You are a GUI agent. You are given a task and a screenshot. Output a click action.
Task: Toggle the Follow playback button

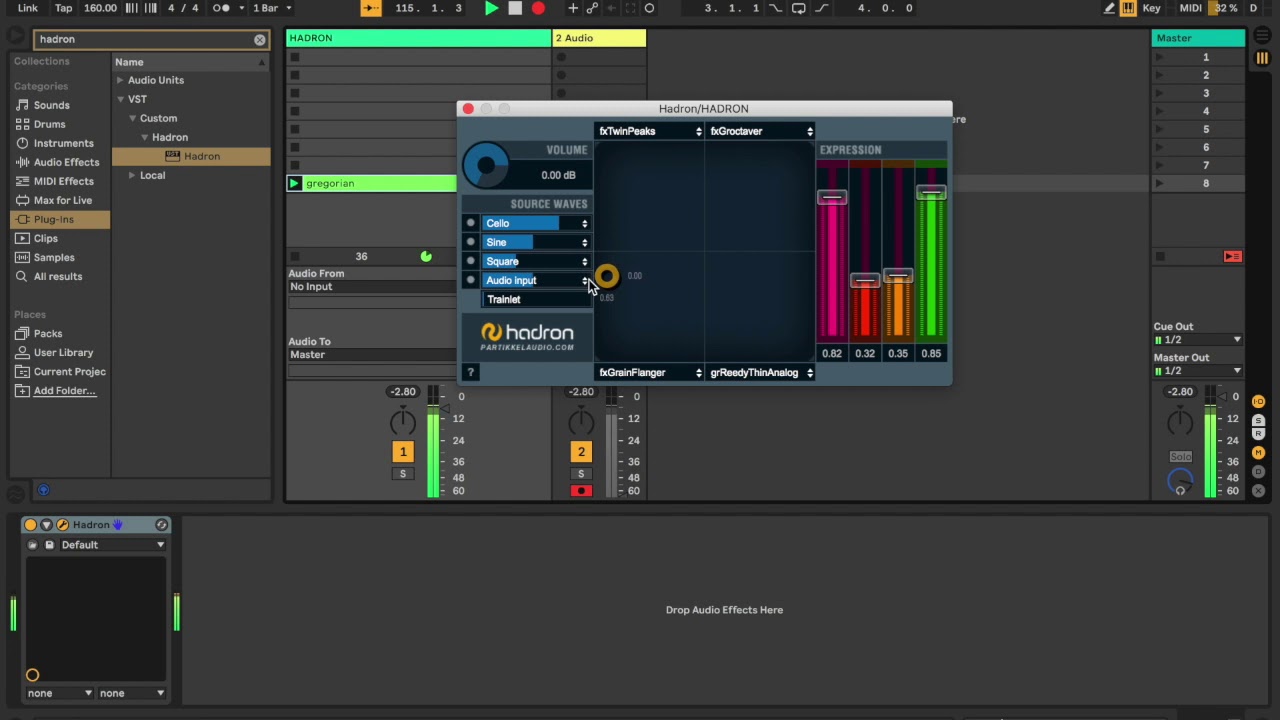(371, 8)
